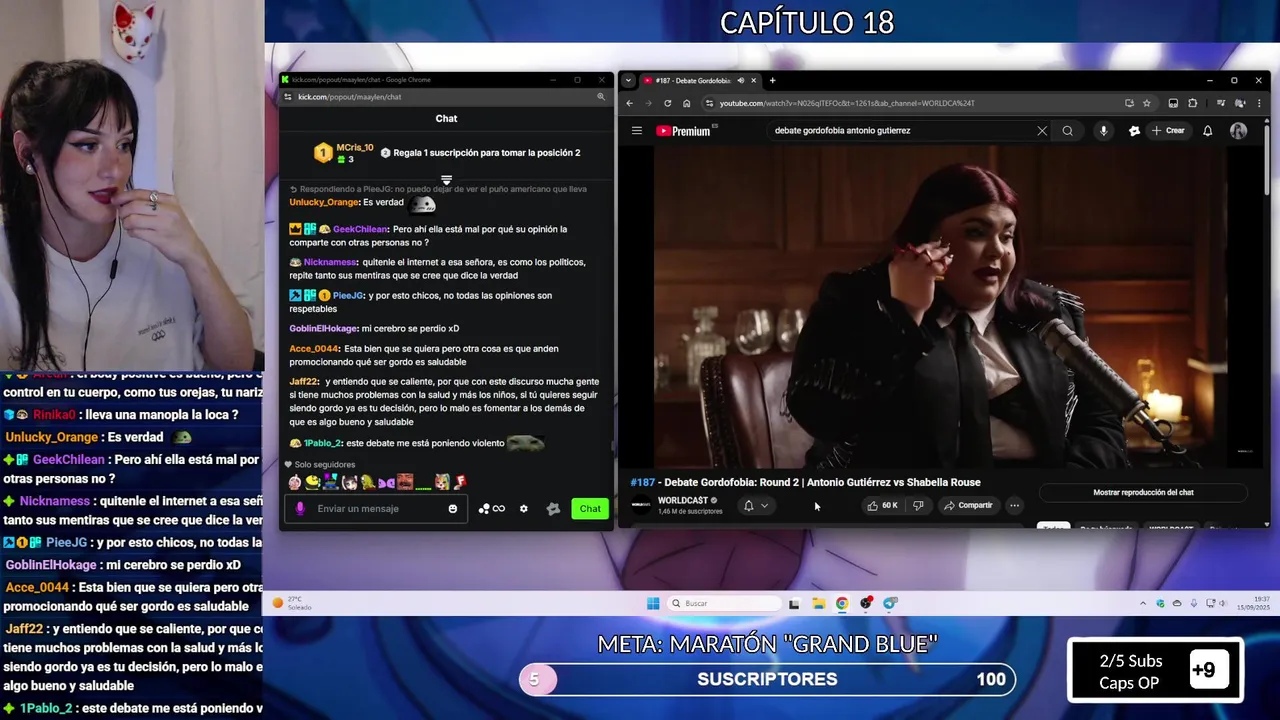Open the YouTube notifications bell in header

[1207, 131]
